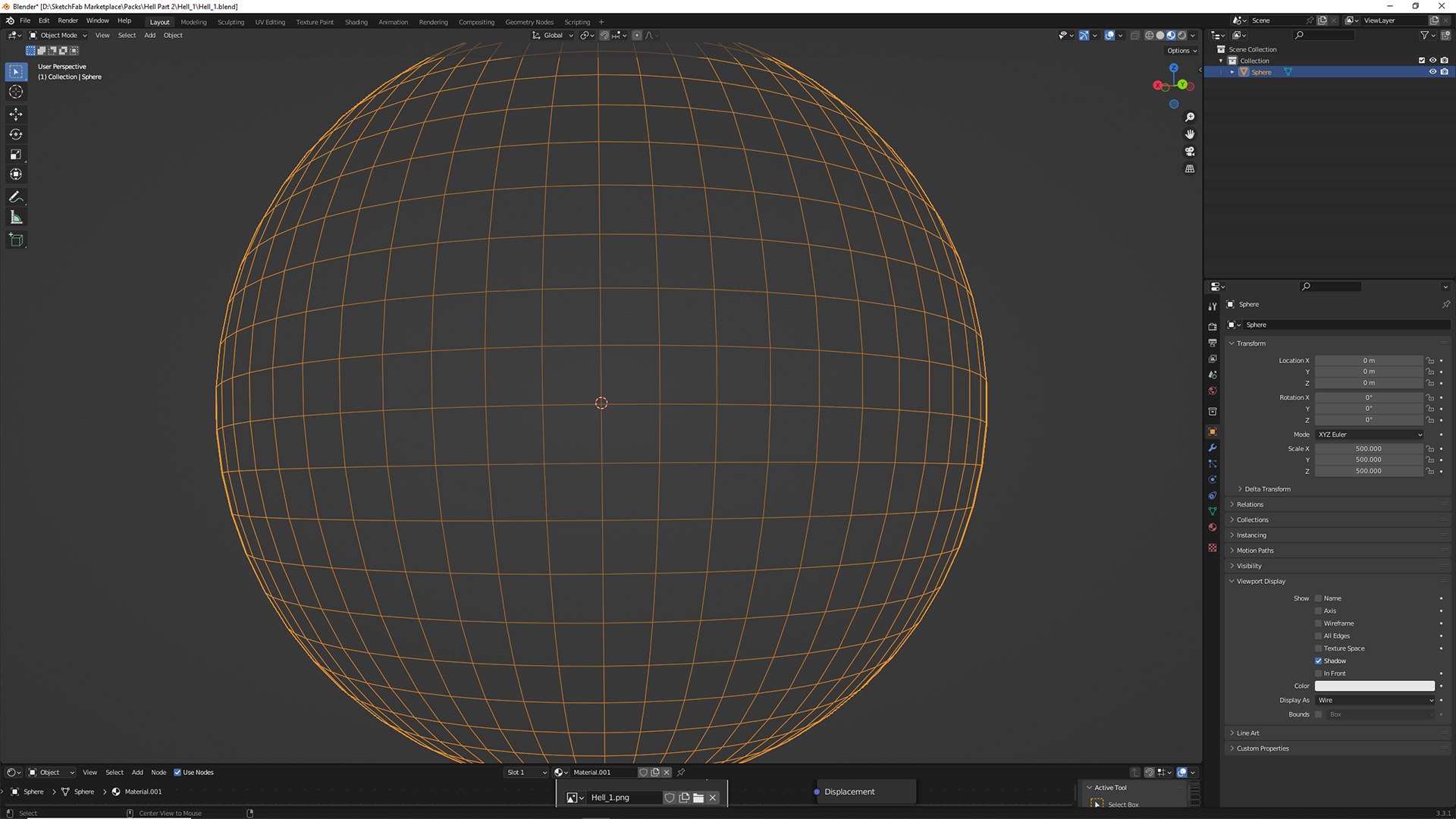Enable the In Front checkbox
The width and height of the screenshot is (1456, 819).
pyautogui.click(x=1318, y=673)
